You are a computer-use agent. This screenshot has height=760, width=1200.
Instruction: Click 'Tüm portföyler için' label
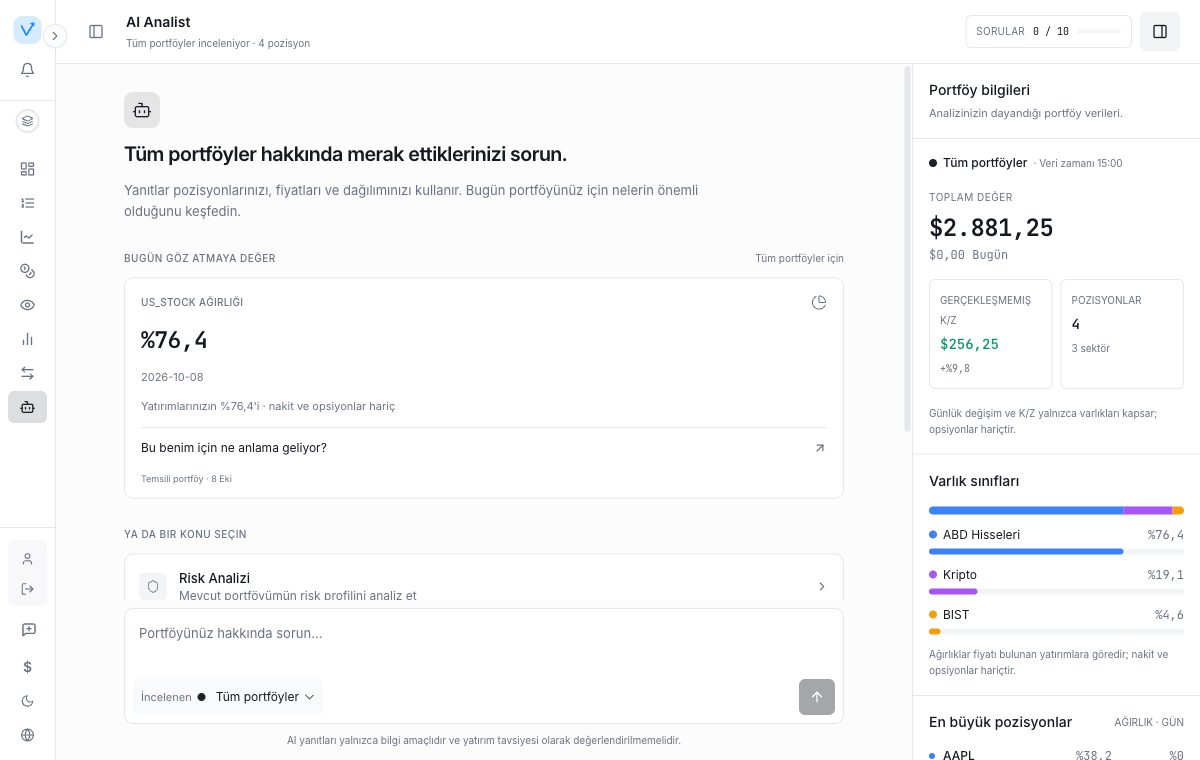(799, 258)
